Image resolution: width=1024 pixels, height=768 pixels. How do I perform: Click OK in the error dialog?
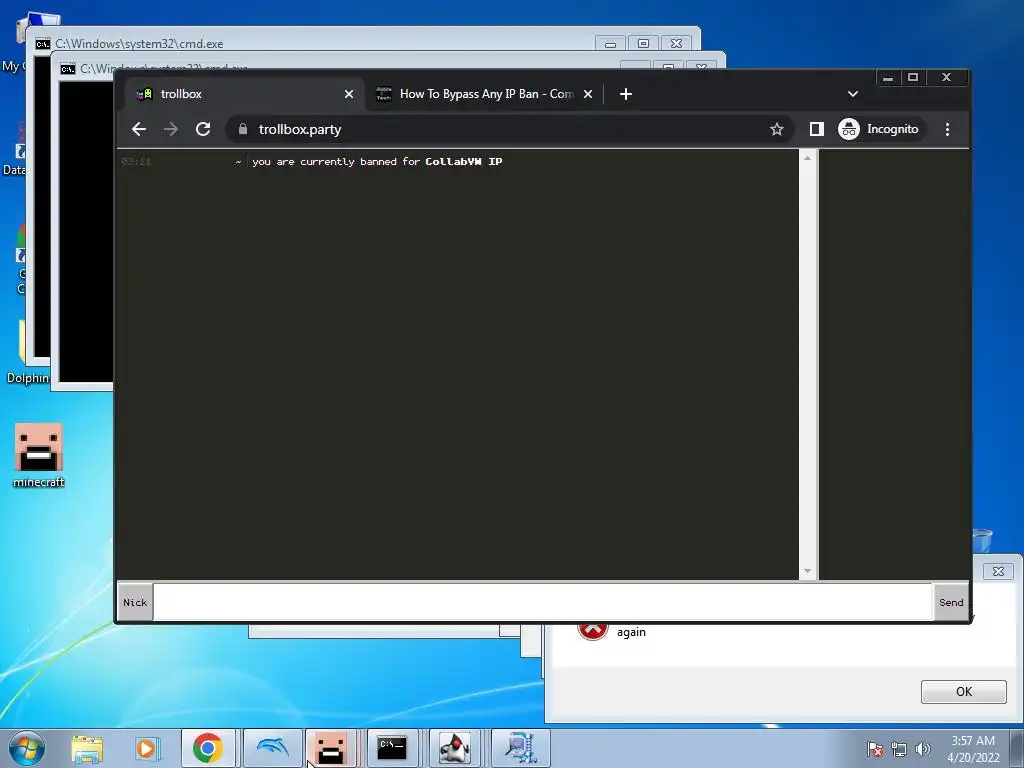pos(963,692)
